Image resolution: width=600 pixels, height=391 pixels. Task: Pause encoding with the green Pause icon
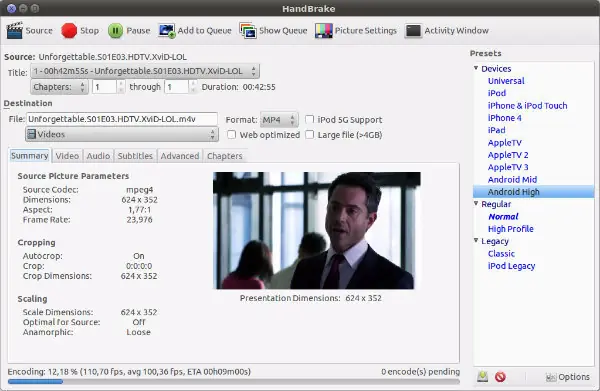click(x=115, y=31)
